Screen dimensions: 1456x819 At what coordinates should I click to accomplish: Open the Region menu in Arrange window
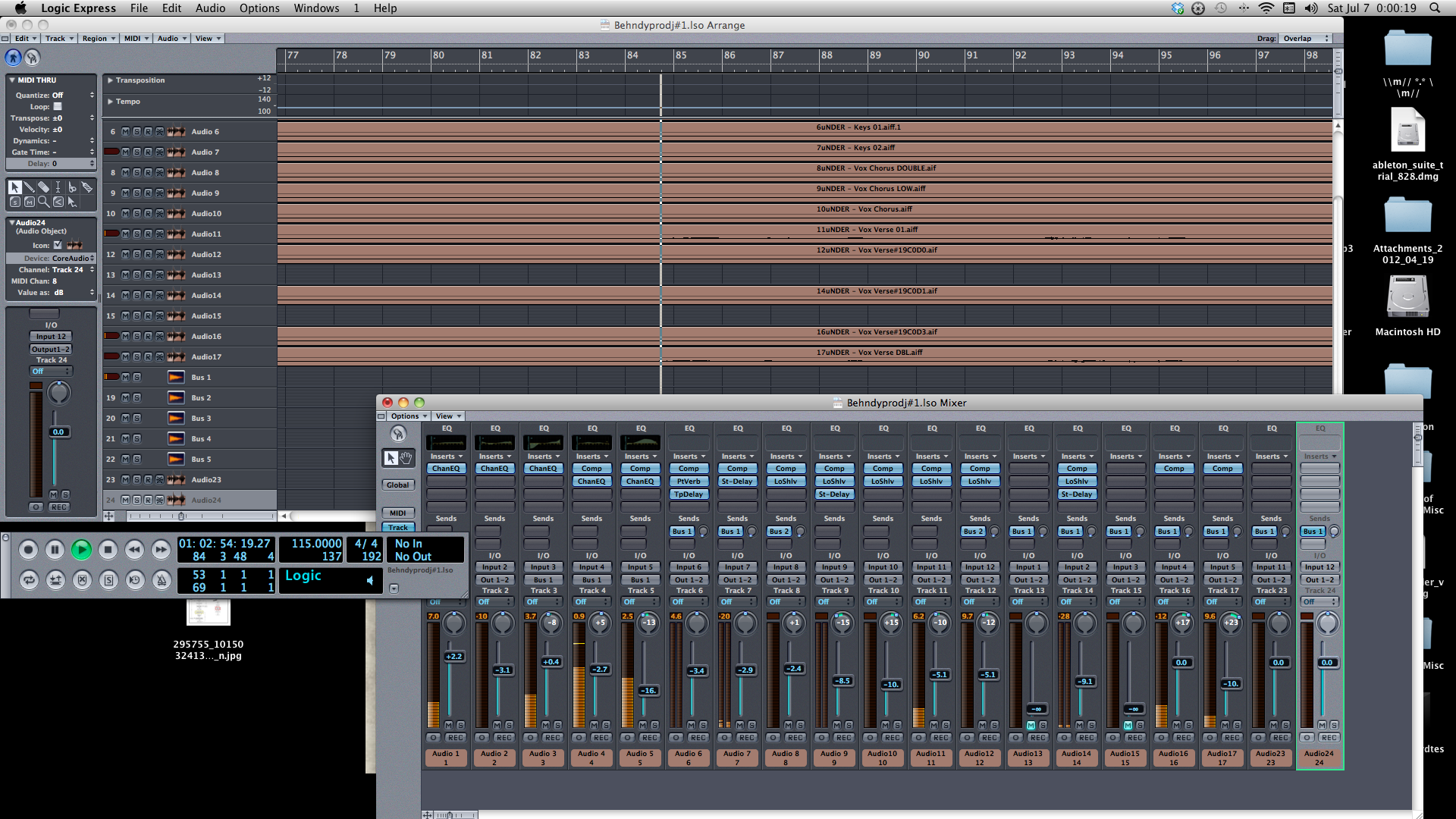pyautogui.click(x=99, y=39)
